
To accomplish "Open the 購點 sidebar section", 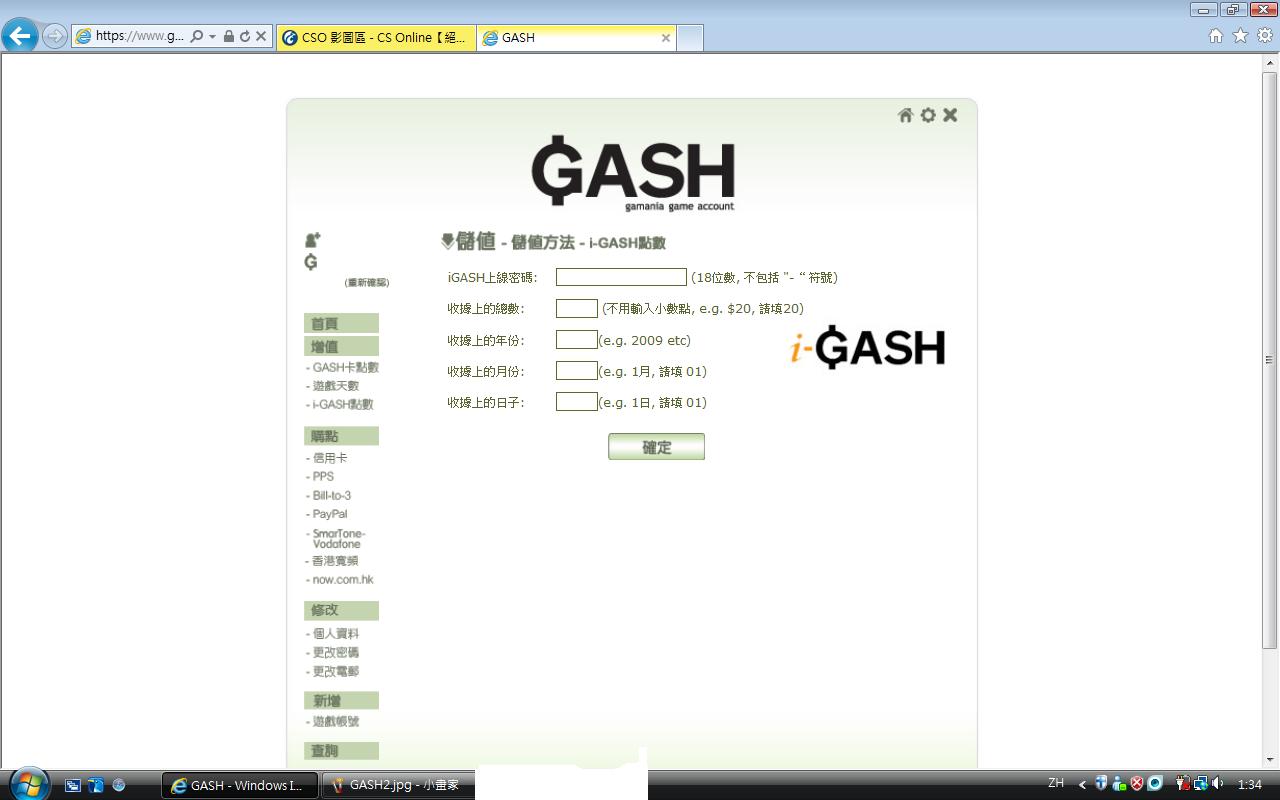I will 341,436.
